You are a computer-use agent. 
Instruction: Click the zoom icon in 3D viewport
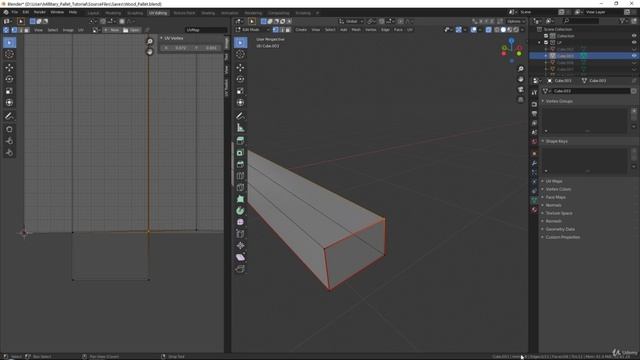tap(521, 69)
